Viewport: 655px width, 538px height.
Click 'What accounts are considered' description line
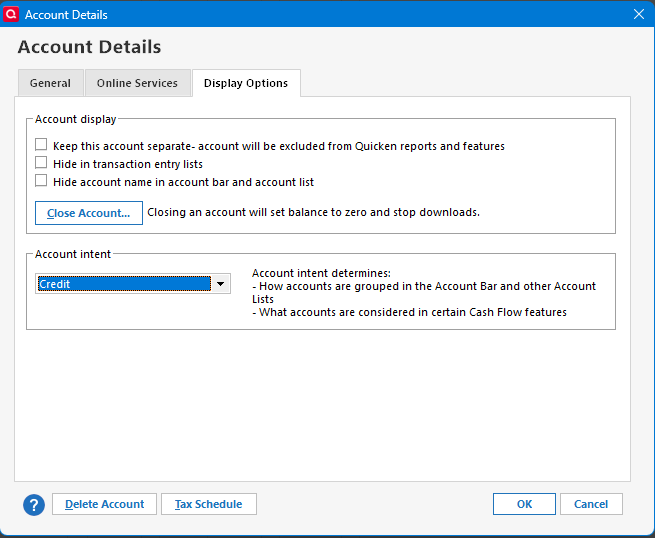click(409, 312)
